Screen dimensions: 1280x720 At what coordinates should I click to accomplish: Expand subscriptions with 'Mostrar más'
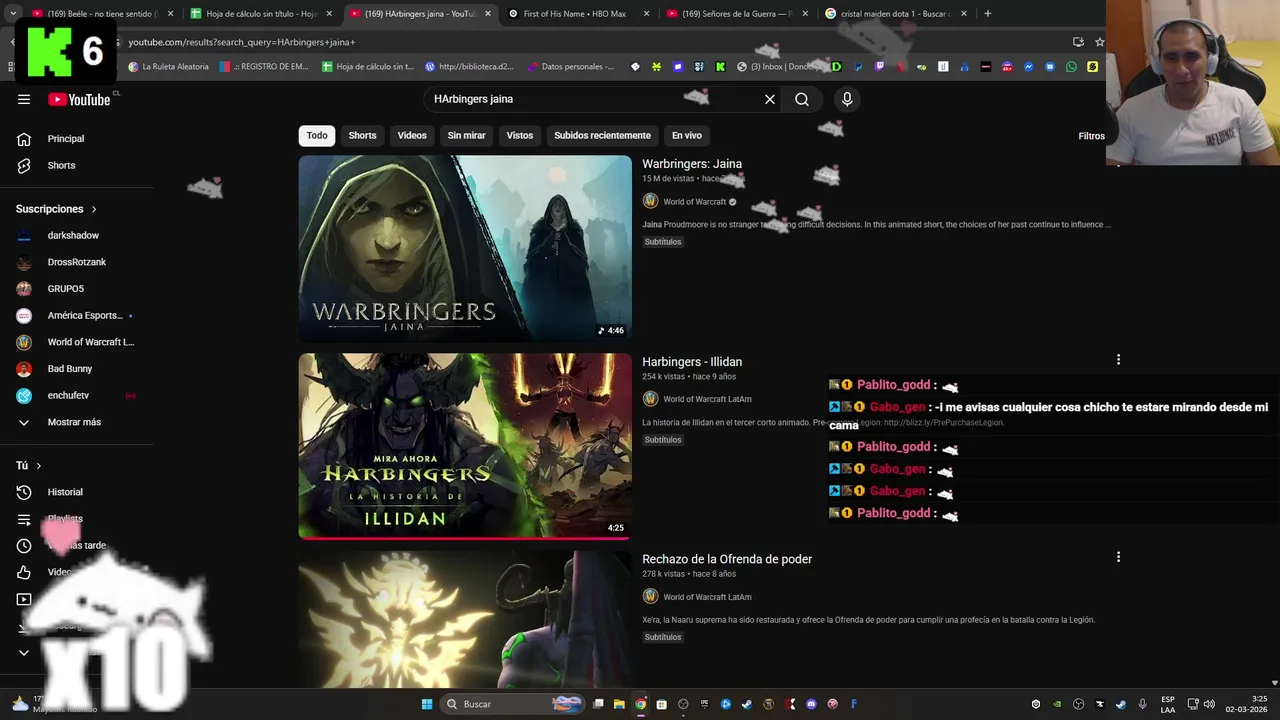pos(76,422)
